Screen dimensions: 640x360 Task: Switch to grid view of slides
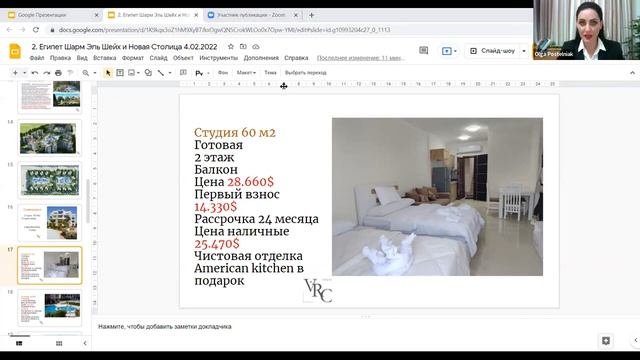[x=59, y=343]
